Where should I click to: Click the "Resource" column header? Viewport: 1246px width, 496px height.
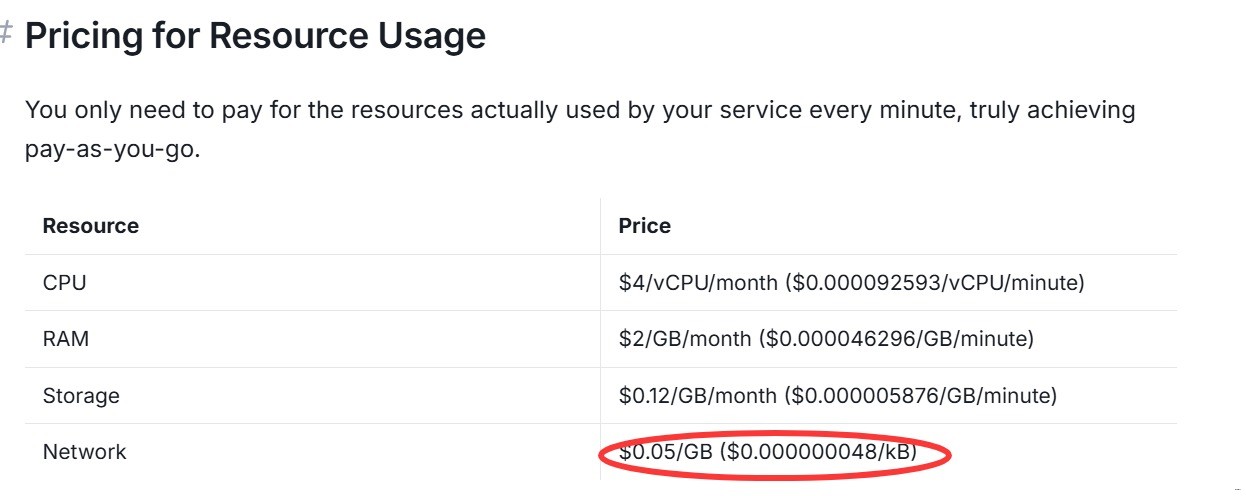[x=90, y=226]
